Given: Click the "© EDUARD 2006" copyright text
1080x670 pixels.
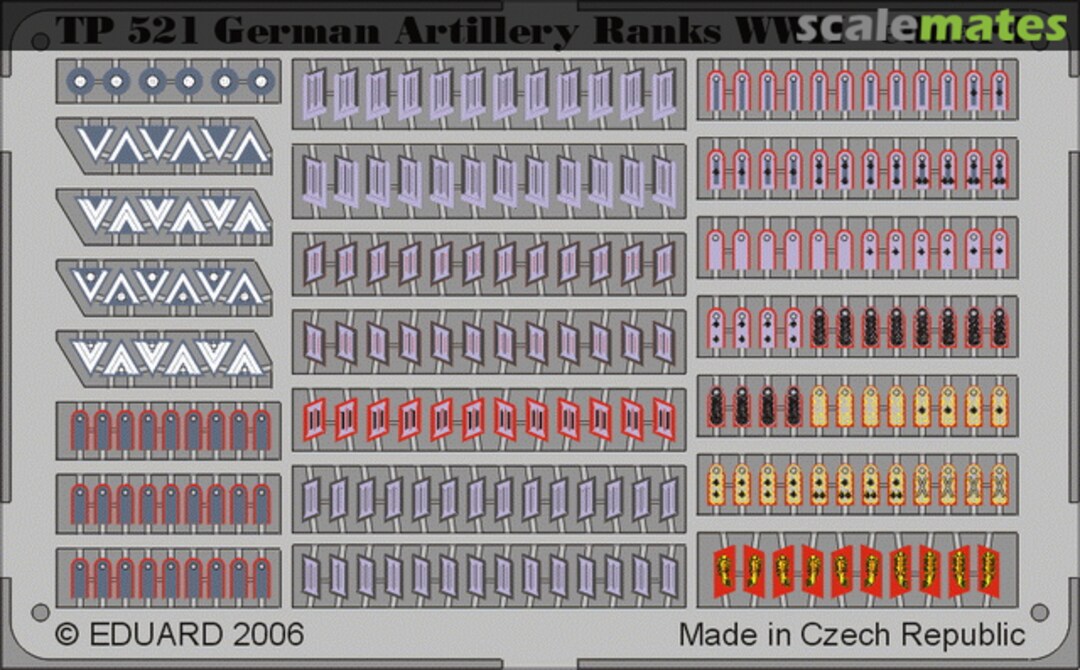Looking at the screenshot, I should (x=179, y=635).
